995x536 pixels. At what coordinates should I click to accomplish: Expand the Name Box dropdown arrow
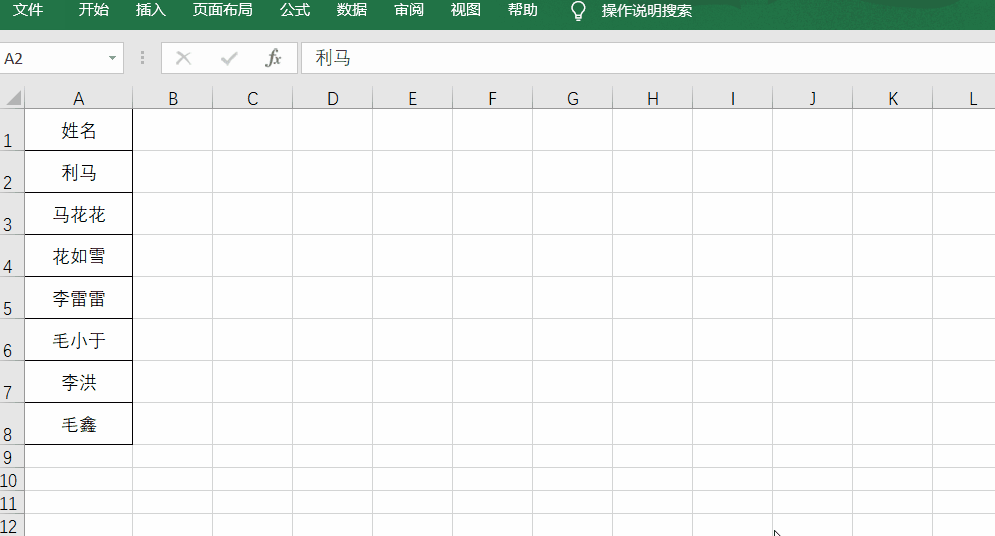pos(112,58)
